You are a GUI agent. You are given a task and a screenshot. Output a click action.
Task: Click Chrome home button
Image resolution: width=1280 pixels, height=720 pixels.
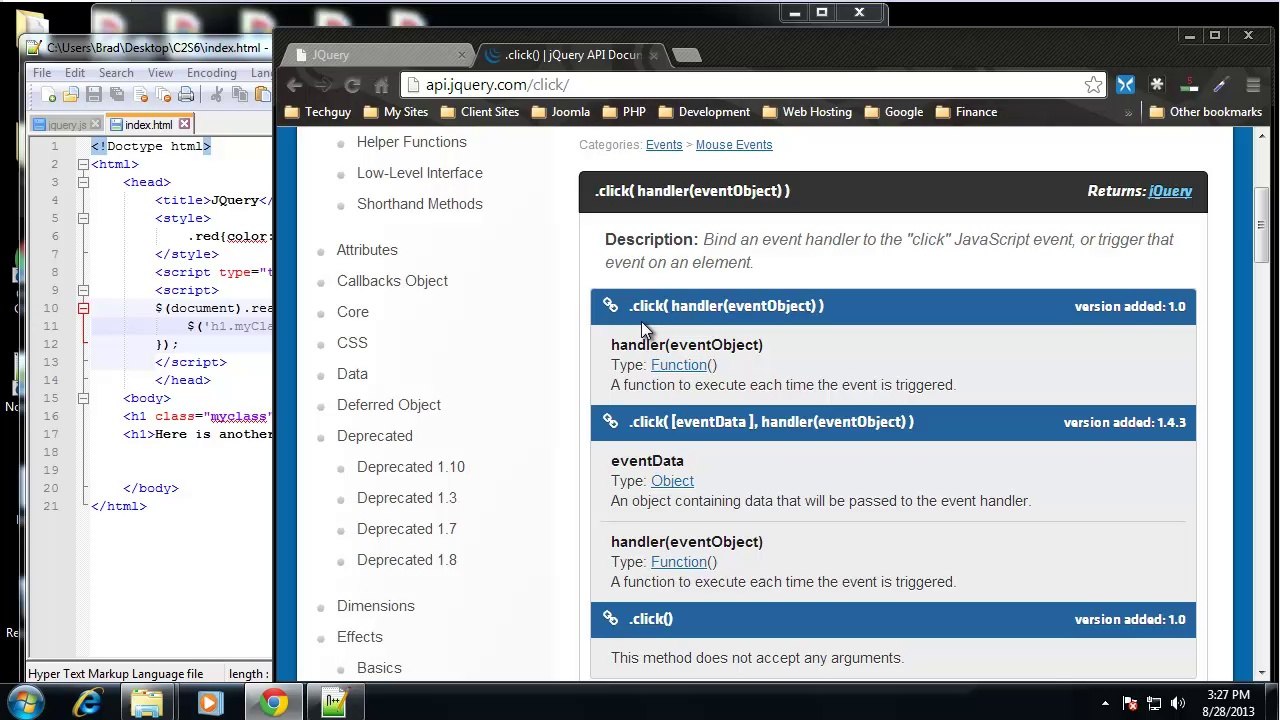[x=381, y=85]
